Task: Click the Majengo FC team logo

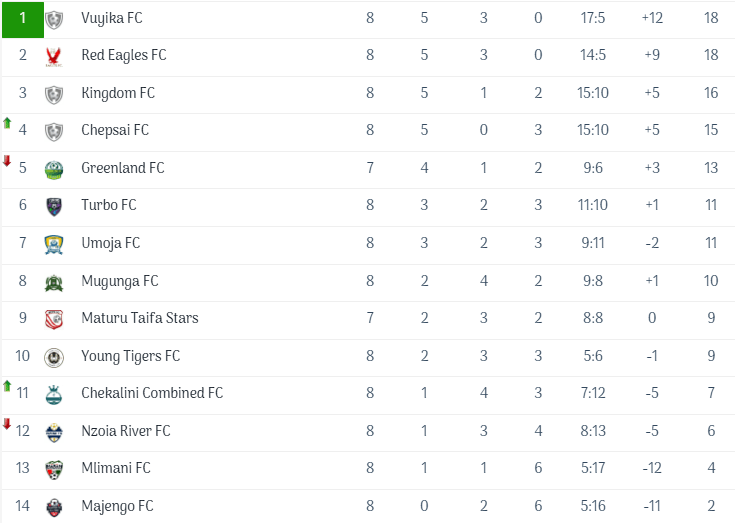Action: tap(54, 507)
